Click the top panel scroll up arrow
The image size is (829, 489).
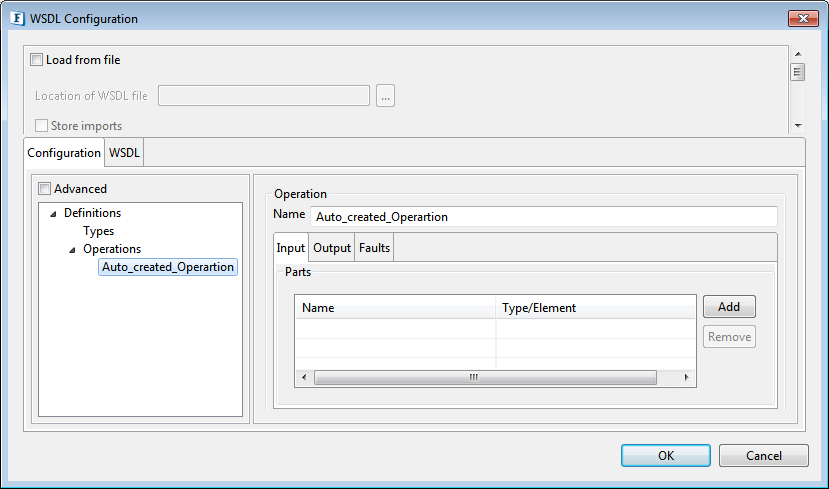[x=798, y=54]
